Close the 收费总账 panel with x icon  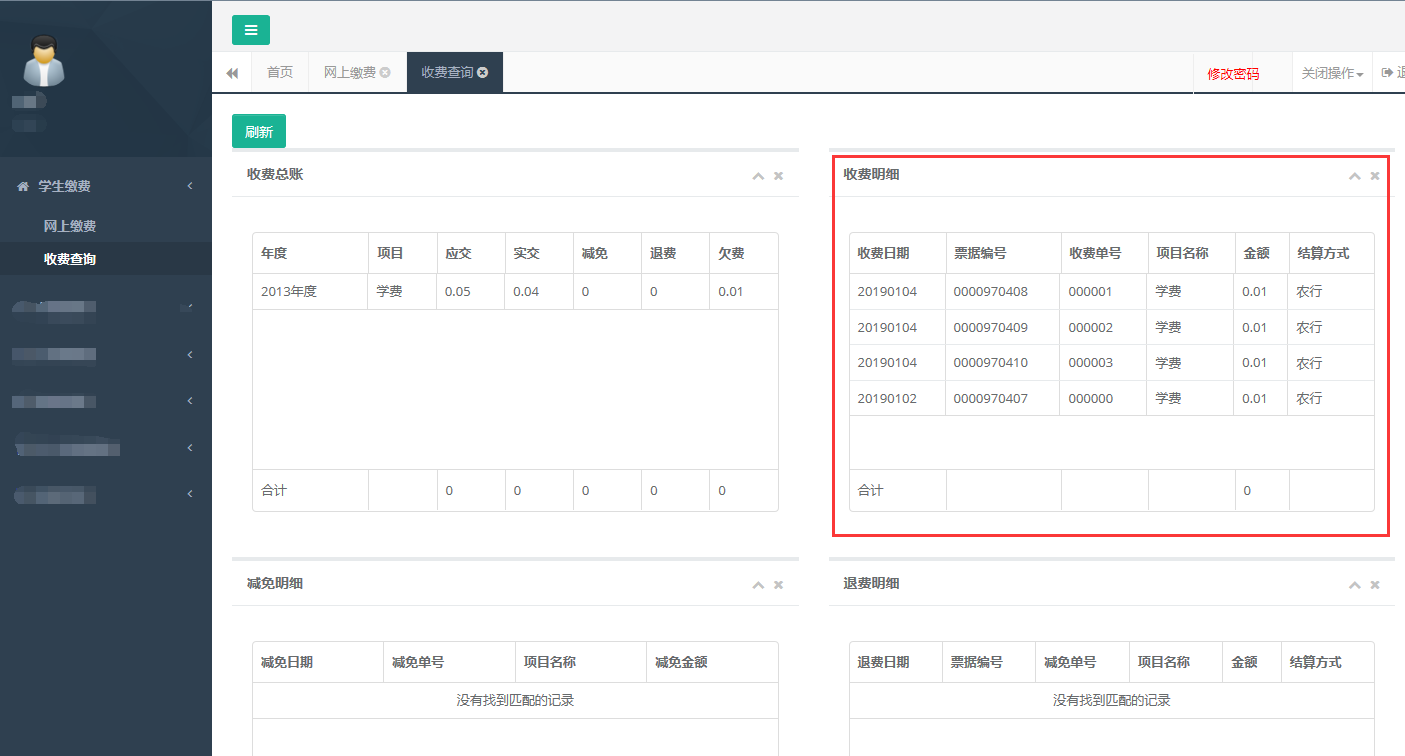pos(778,176)
